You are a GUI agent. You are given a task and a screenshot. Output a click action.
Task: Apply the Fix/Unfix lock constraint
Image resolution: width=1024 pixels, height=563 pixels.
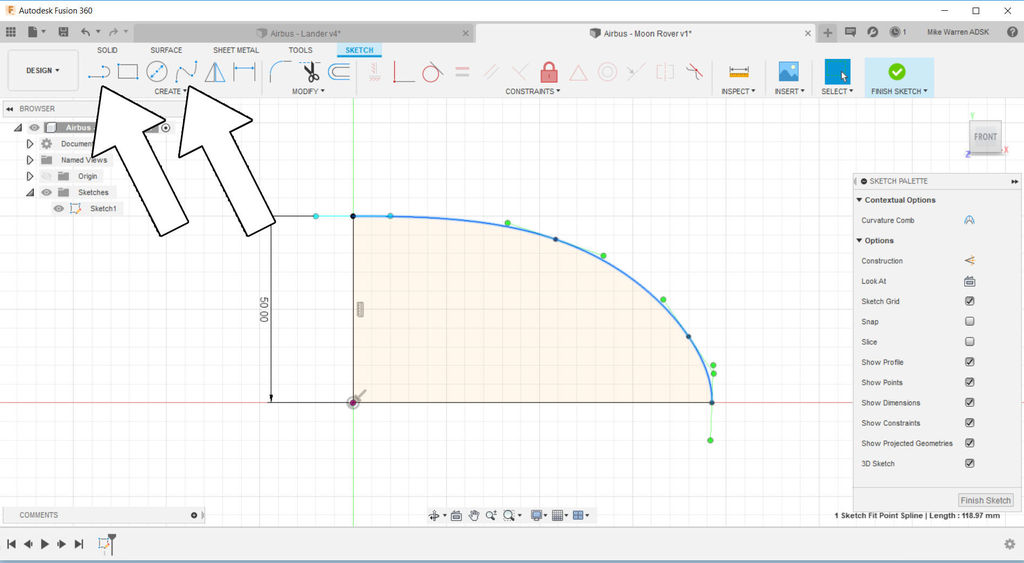click(549, 72)
